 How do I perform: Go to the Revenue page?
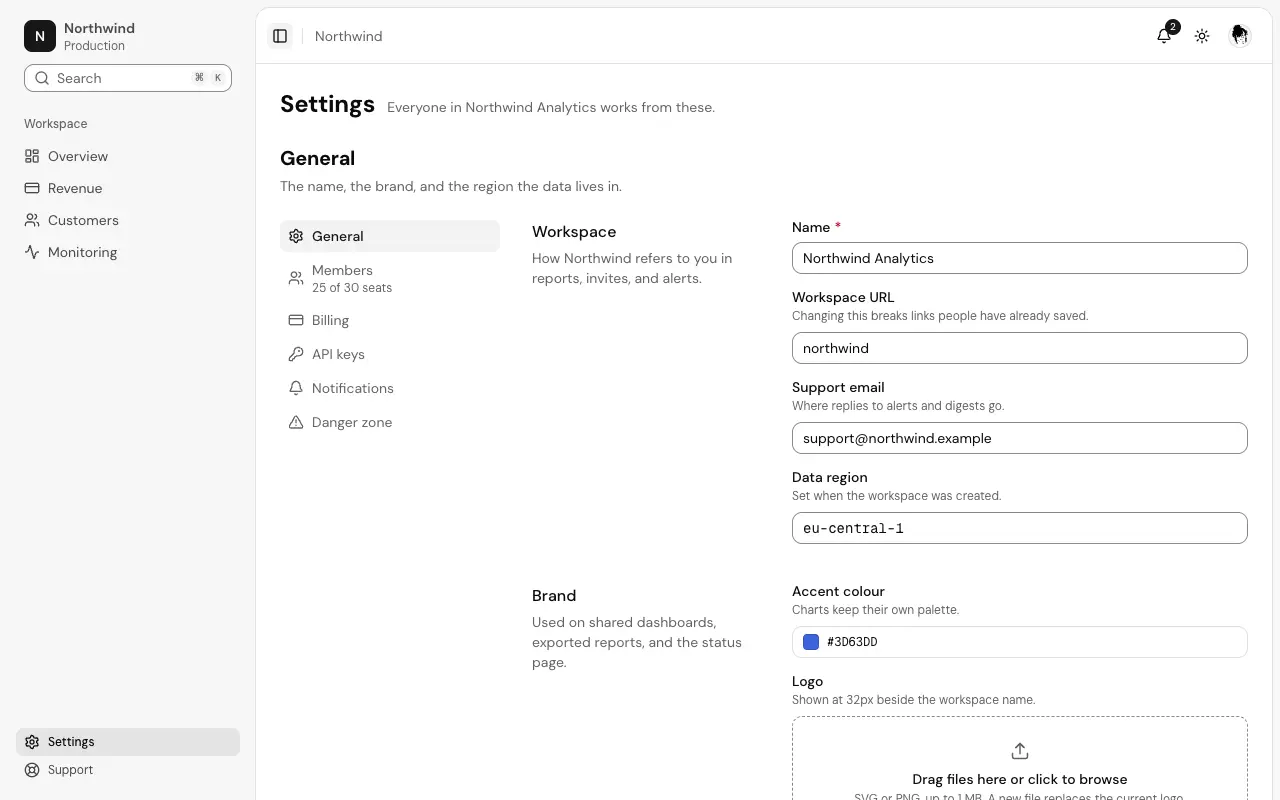pyautogui.click(x=128, y=188)
